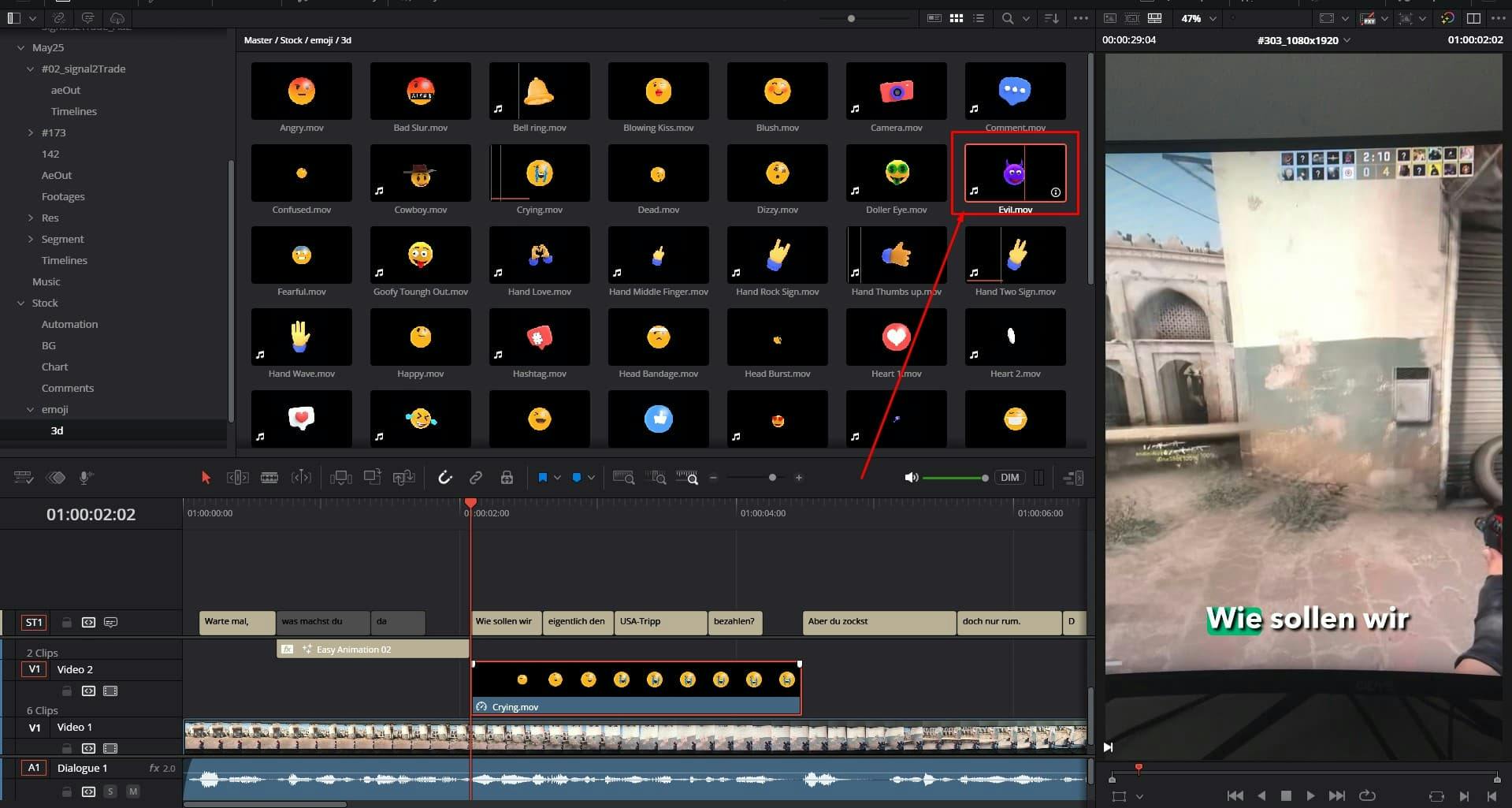The height and width of the screenshot is (808, 1512).
Task: Open the audio panel icon beside the meter button
Action: pos(1073,478)
